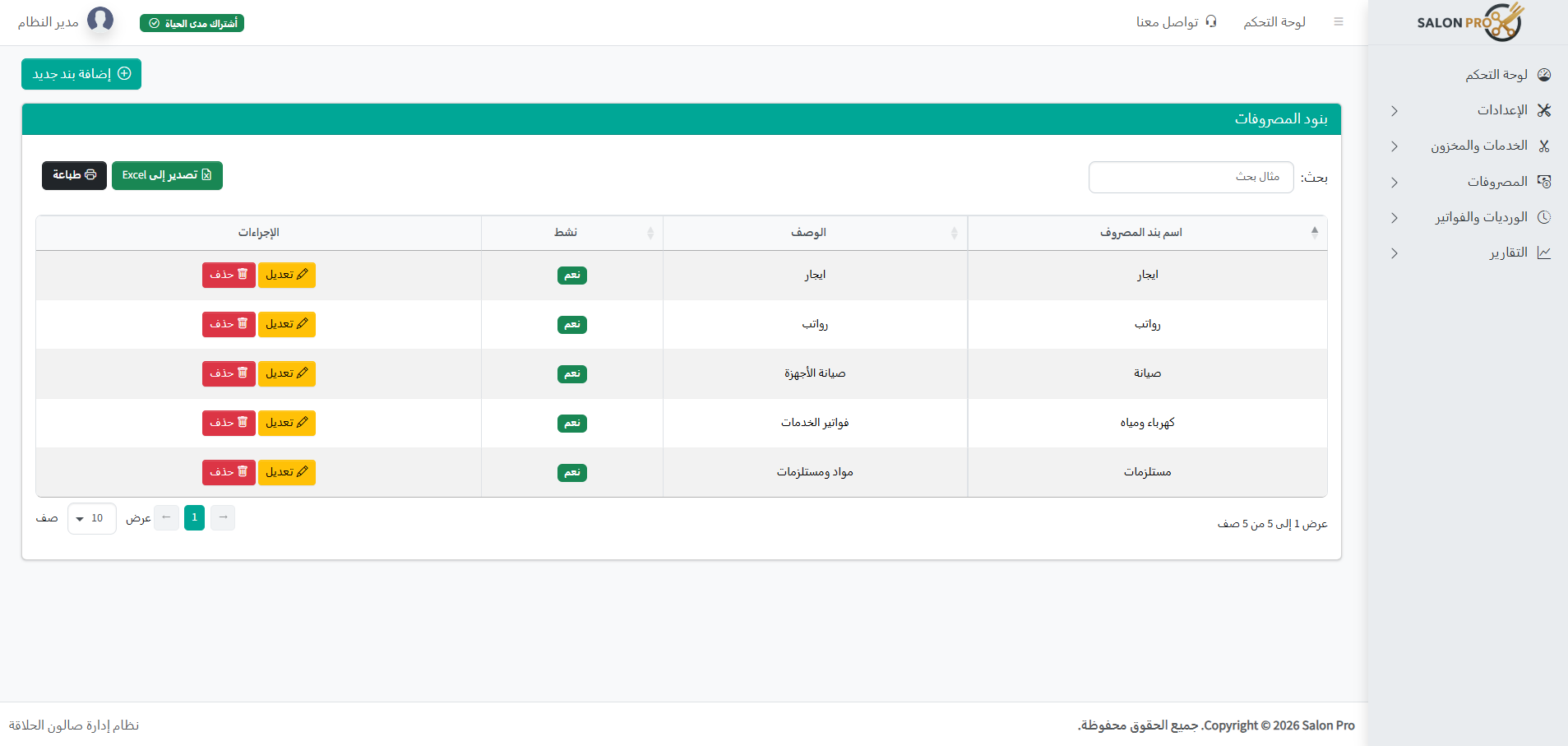
Task: Open the page size 10 dropdown
Action: 91,518
